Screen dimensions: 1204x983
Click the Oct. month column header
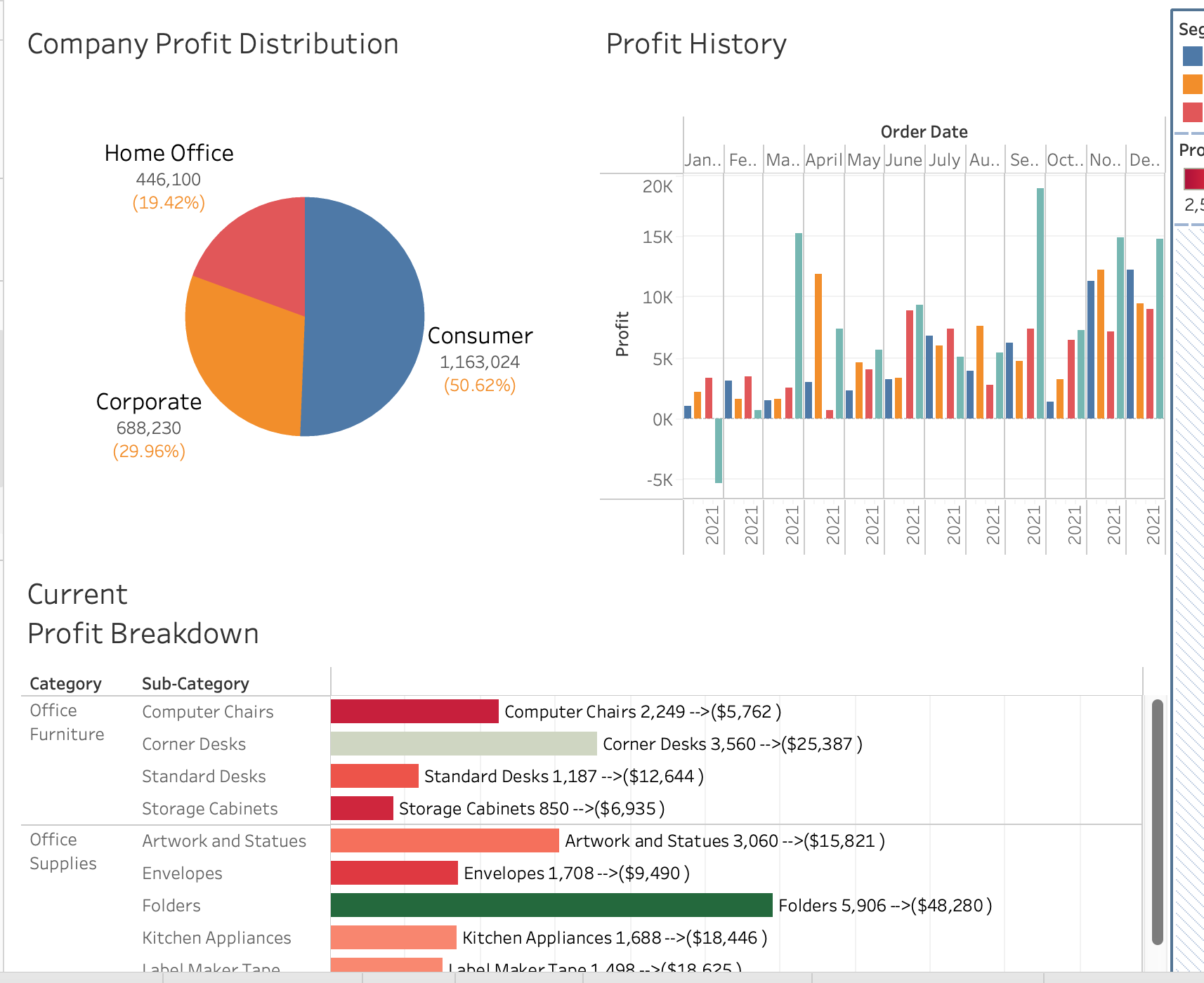[1066, 160]
